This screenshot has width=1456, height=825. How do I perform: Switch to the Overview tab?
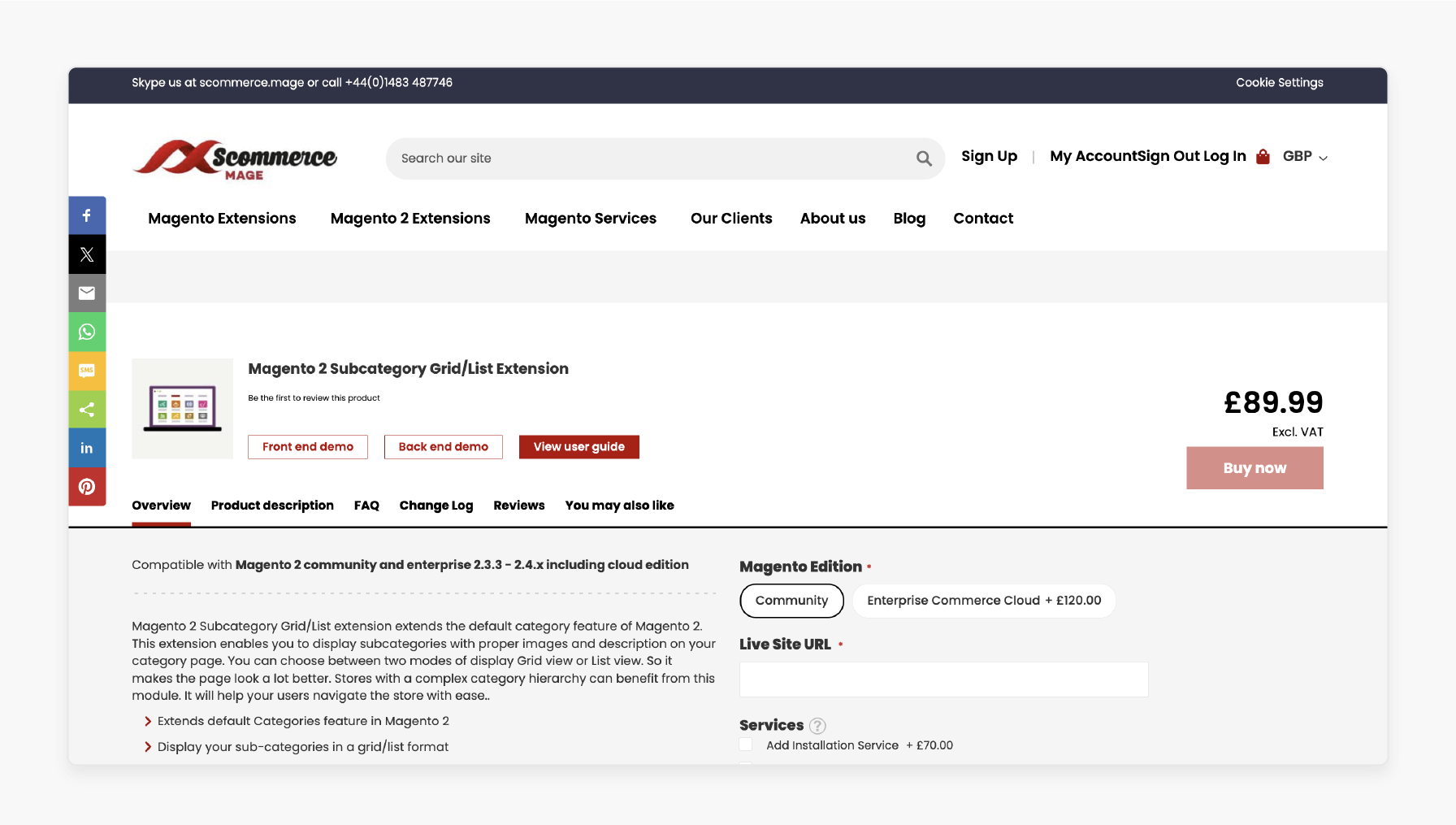coord(161,506)
